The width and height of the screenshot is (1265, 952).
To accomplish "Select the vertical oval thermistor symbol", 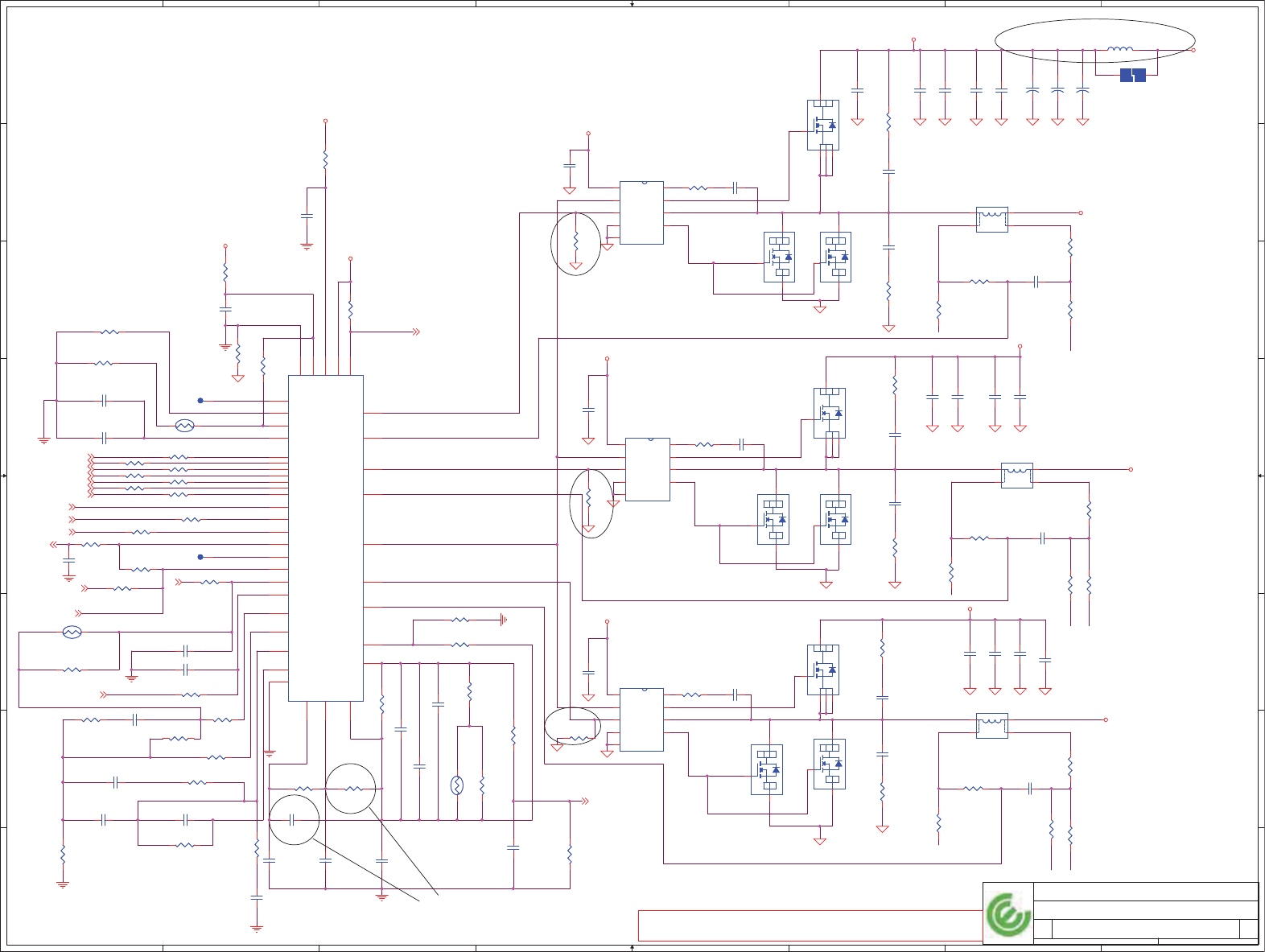I will coord(457,785).
